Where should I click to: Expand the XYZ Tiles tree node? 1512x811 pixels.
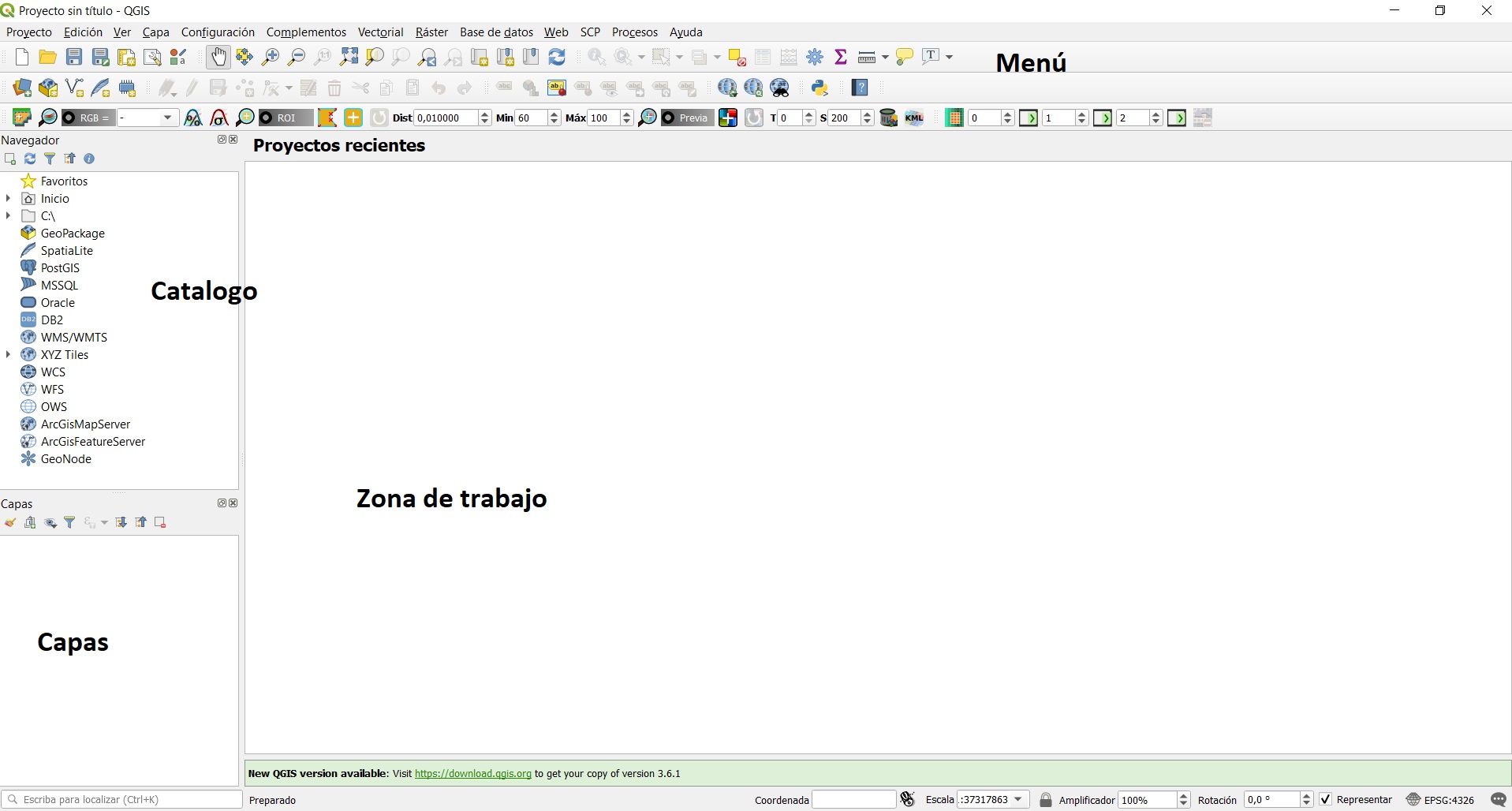[x=9, y=354]
